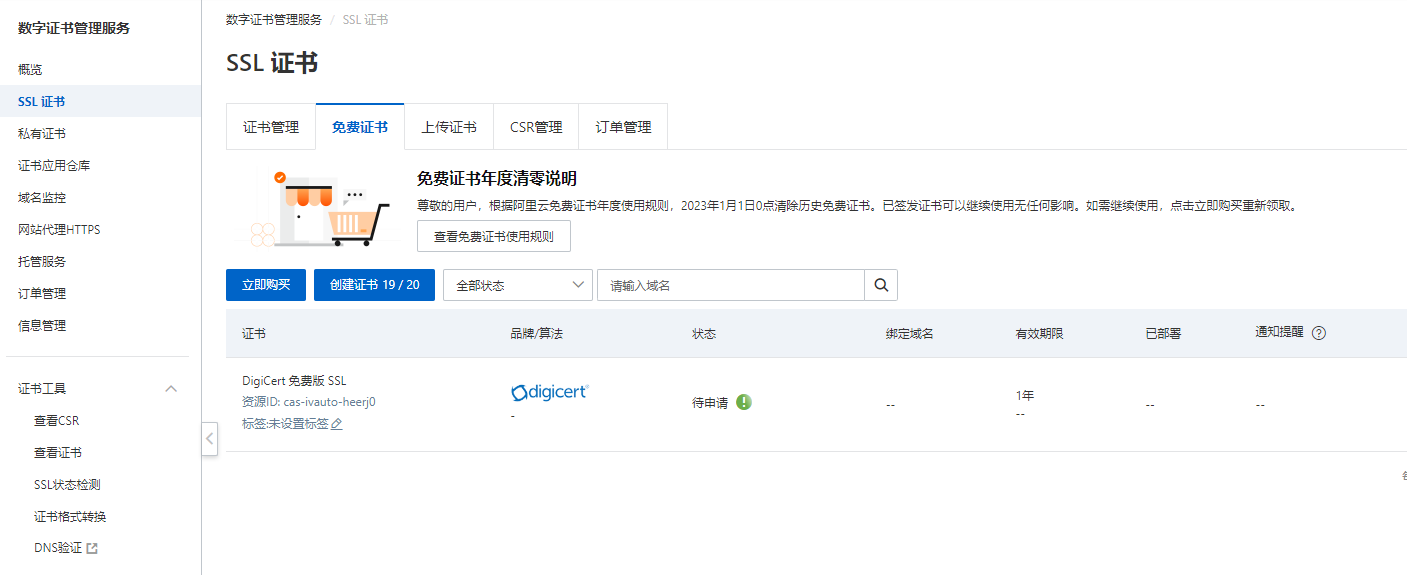The image size is (1407, 575).
Task: Open the 上传证书 tab
Action: click(449, 127)
